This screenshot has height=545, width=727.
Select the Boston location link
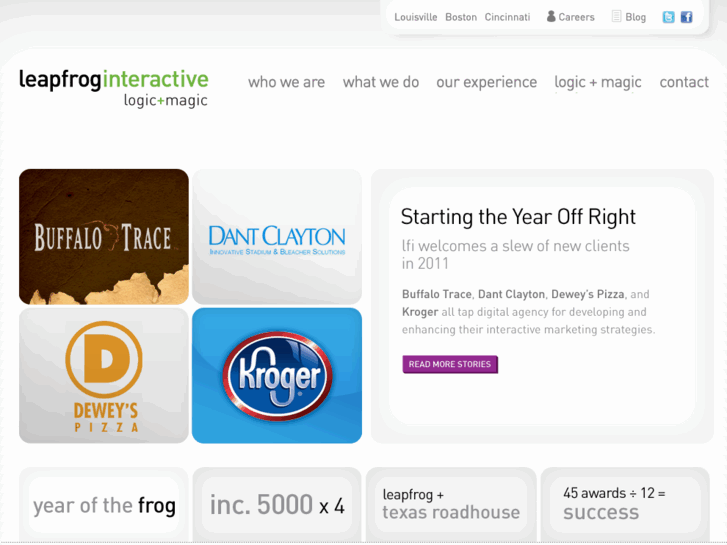click(461, 17)
